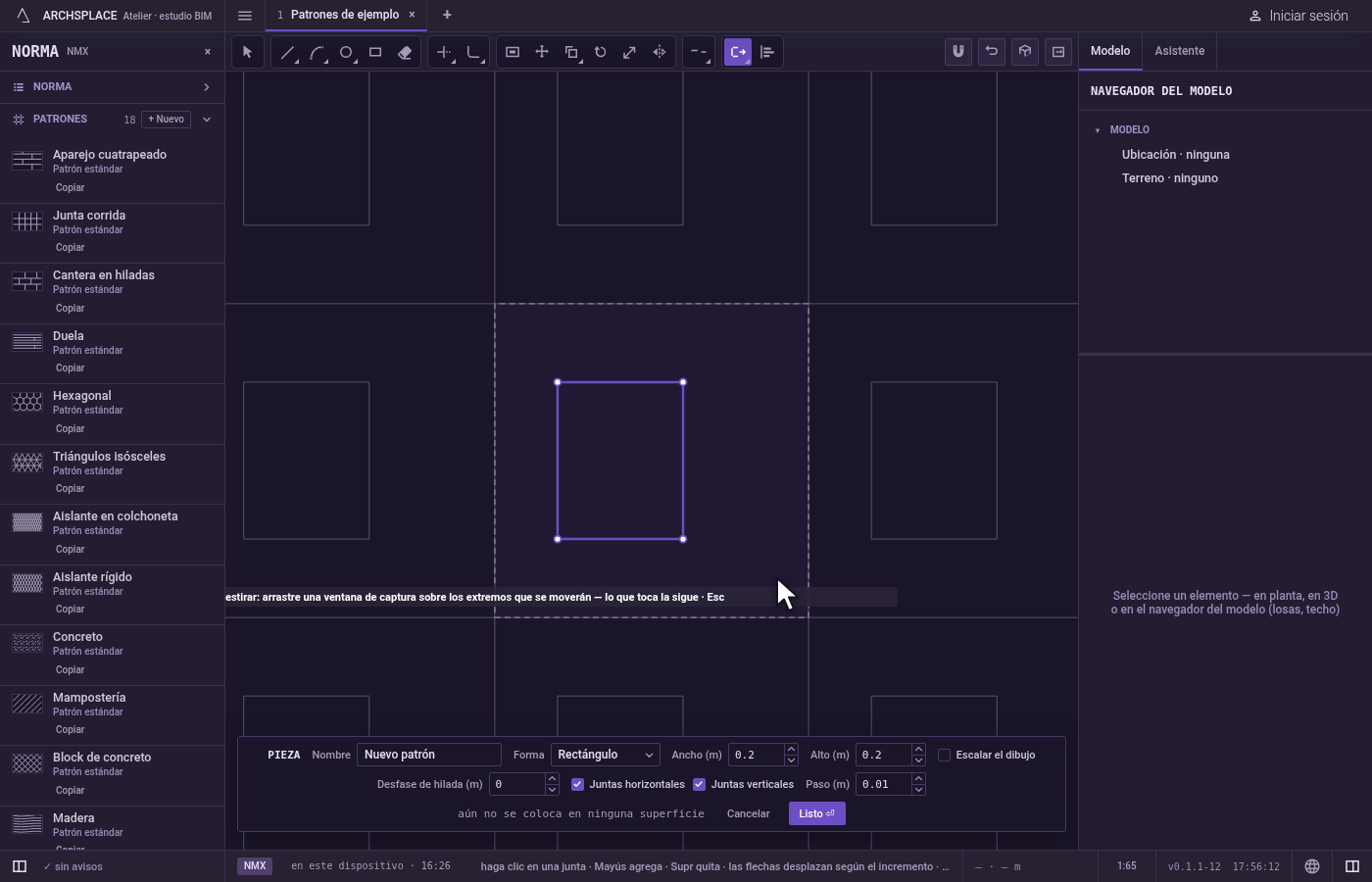Select the arrow pointer tool
The width and height of the screenshot is (1372, 882).
(247, 52)
